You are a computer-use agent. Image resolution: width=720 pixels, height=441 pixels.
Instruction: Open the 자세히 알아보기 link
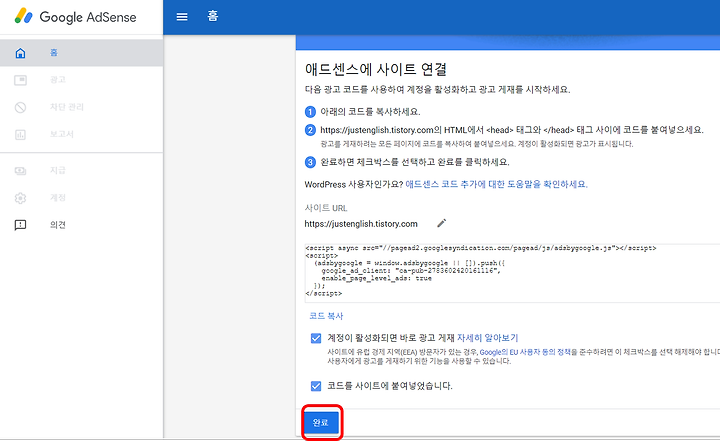point(488,338)
